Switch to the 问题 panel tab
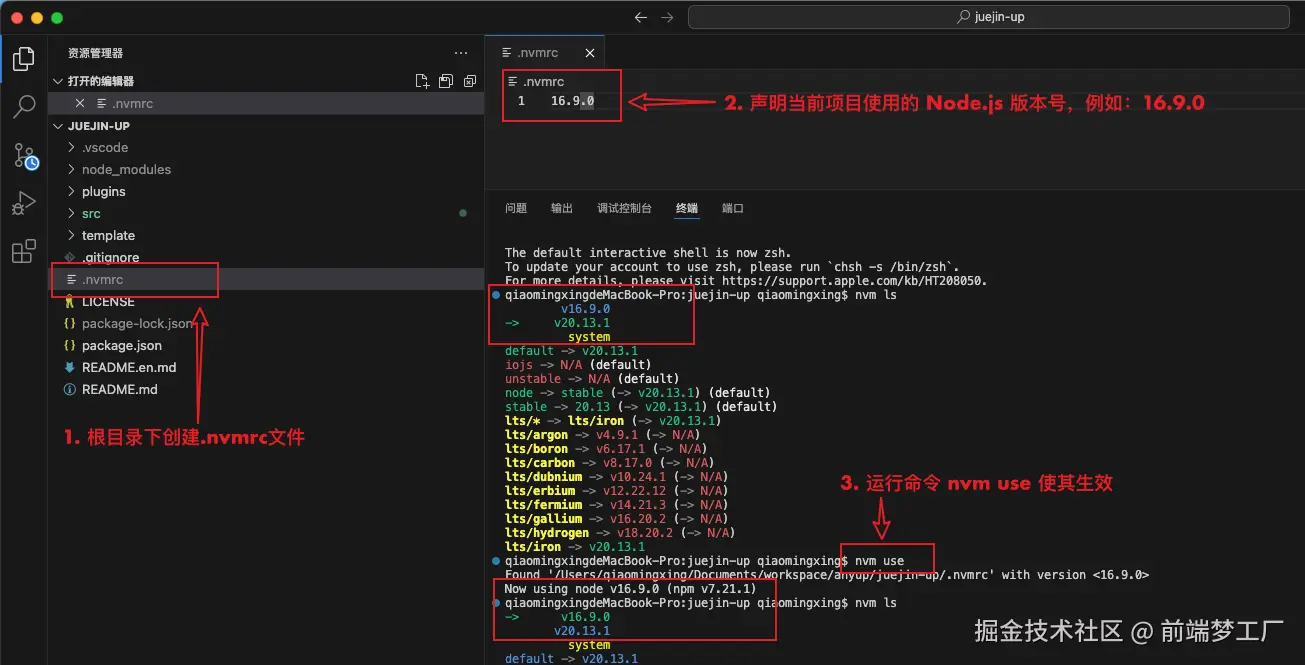This screenshot has height=665, width=1305. (x=516, y=208)
